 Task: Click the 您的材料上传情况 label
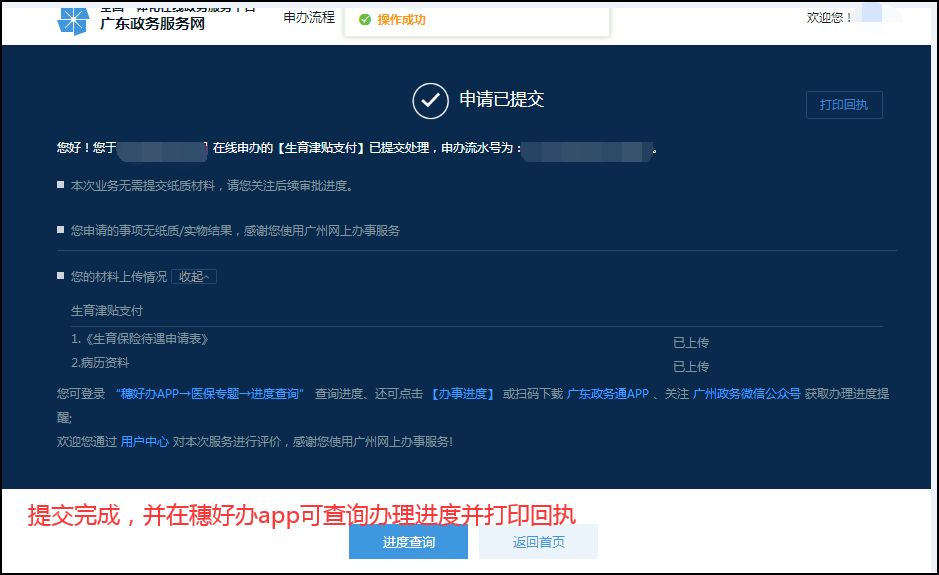click(119, 277)
